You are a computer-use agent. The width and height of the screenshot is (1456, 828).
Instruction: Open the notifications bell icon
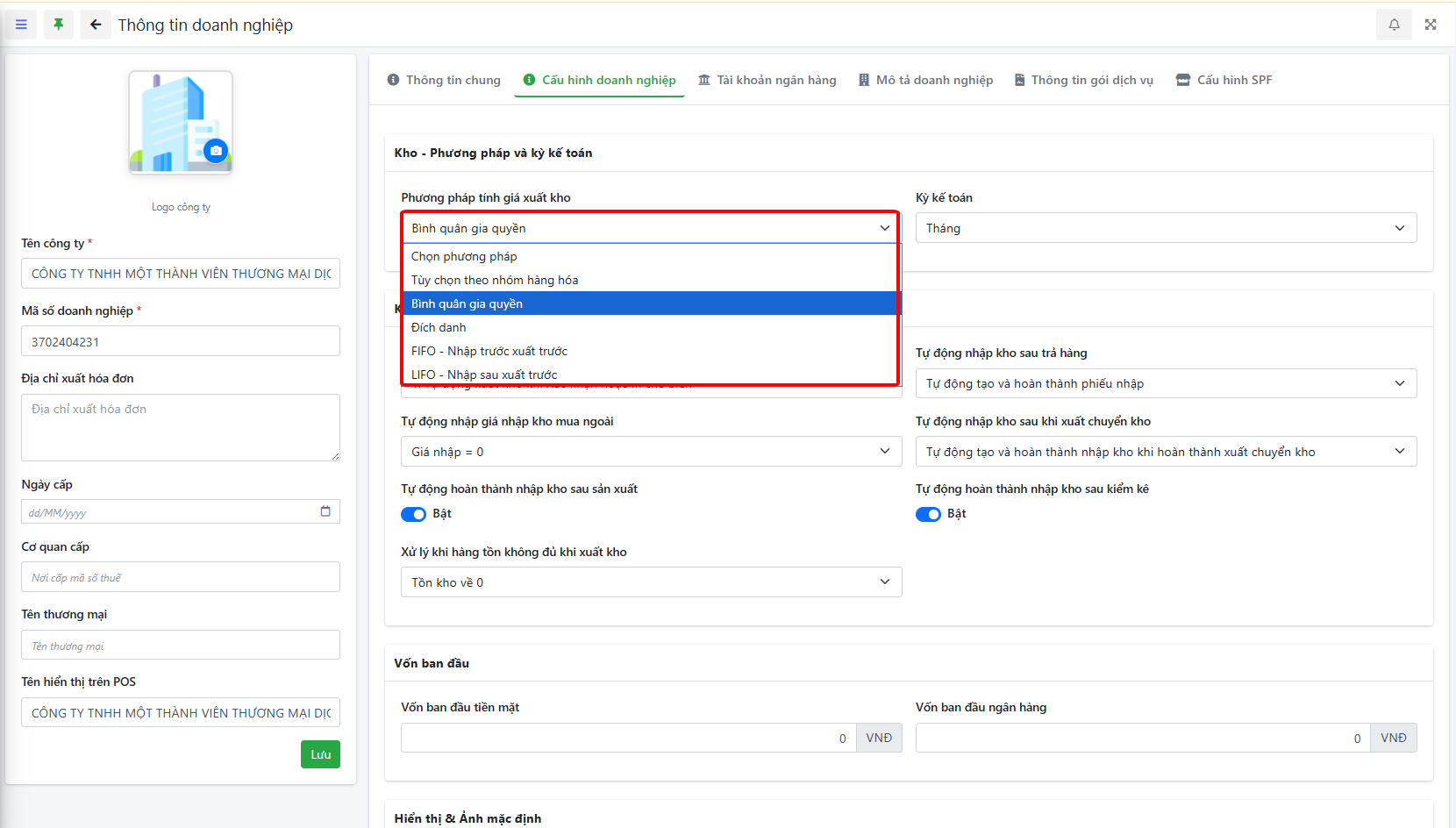(x=1394, y=25)
